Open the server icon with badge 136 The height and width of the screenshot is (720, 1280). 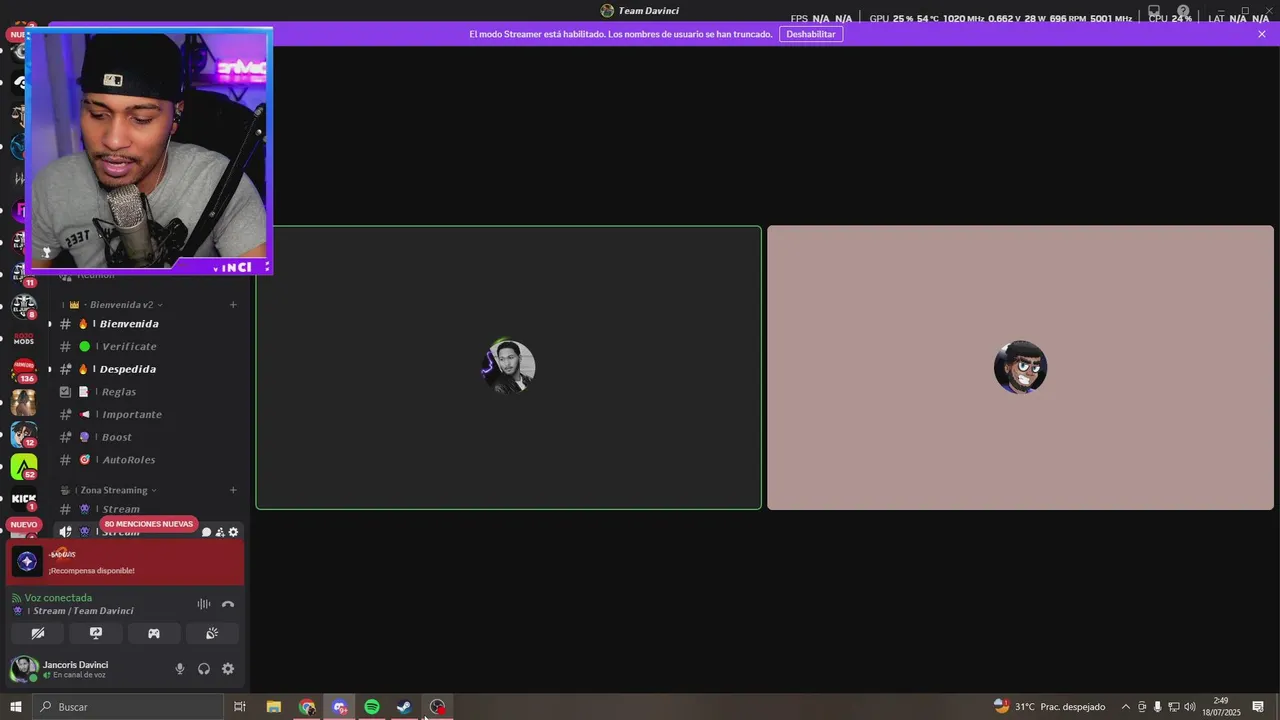click(x=24, y=371)
